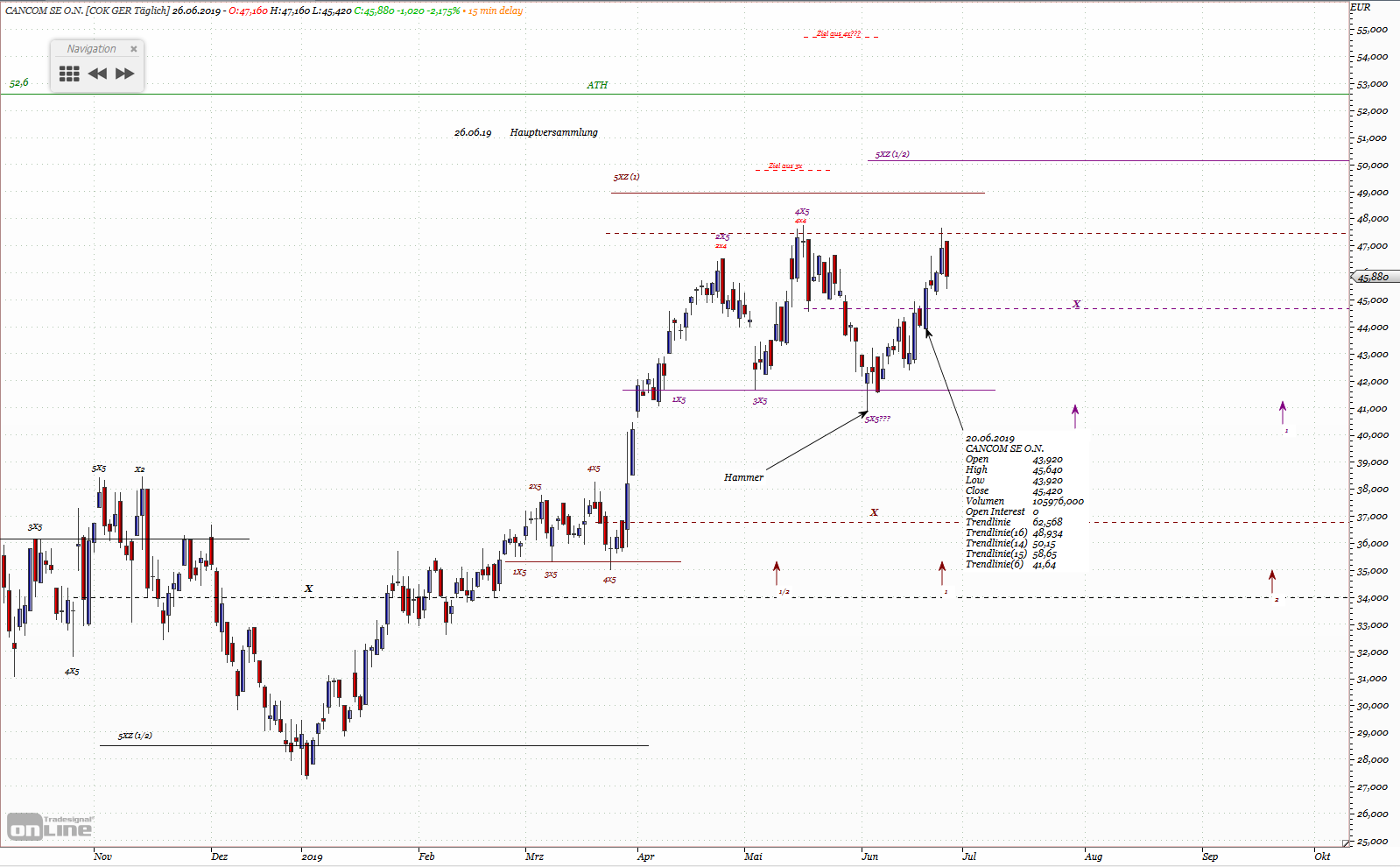This screenshot has height=867, width=1400.
Task: Click the Aug label on time axis
Action: pos(1094,856)
